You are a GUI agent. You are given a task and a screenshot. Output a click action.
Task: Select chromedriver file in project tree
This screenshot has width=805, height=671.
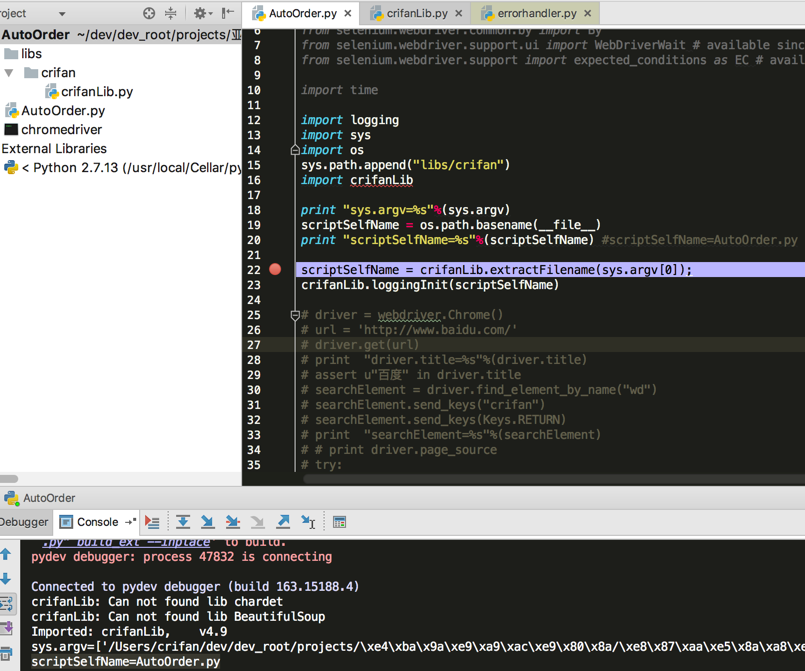(53, 130)
